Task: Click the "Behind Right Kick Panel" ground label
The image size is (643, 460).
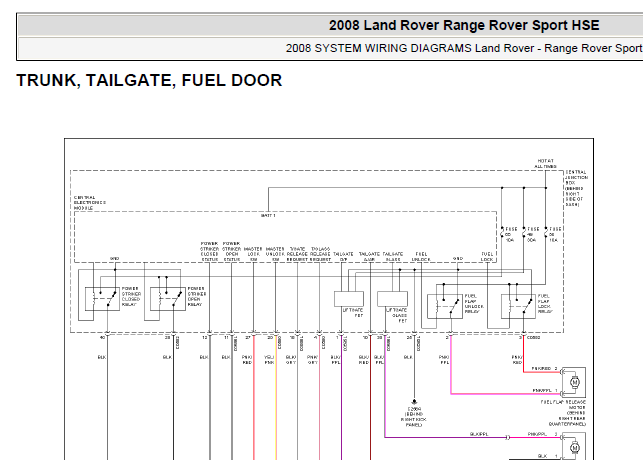Action: pos(414,417)
